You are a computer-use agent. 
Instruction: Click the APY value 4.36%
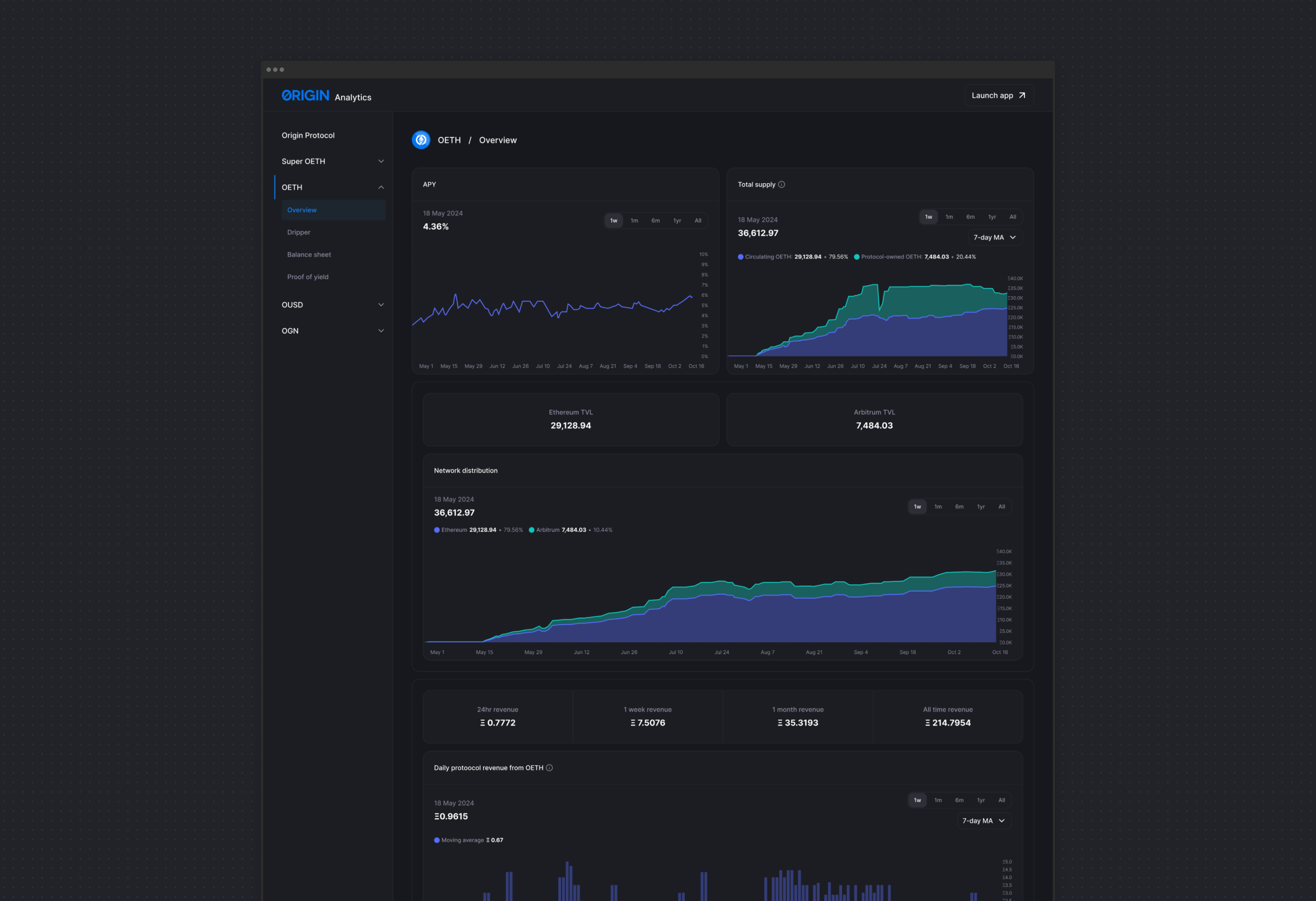(435, 226)
